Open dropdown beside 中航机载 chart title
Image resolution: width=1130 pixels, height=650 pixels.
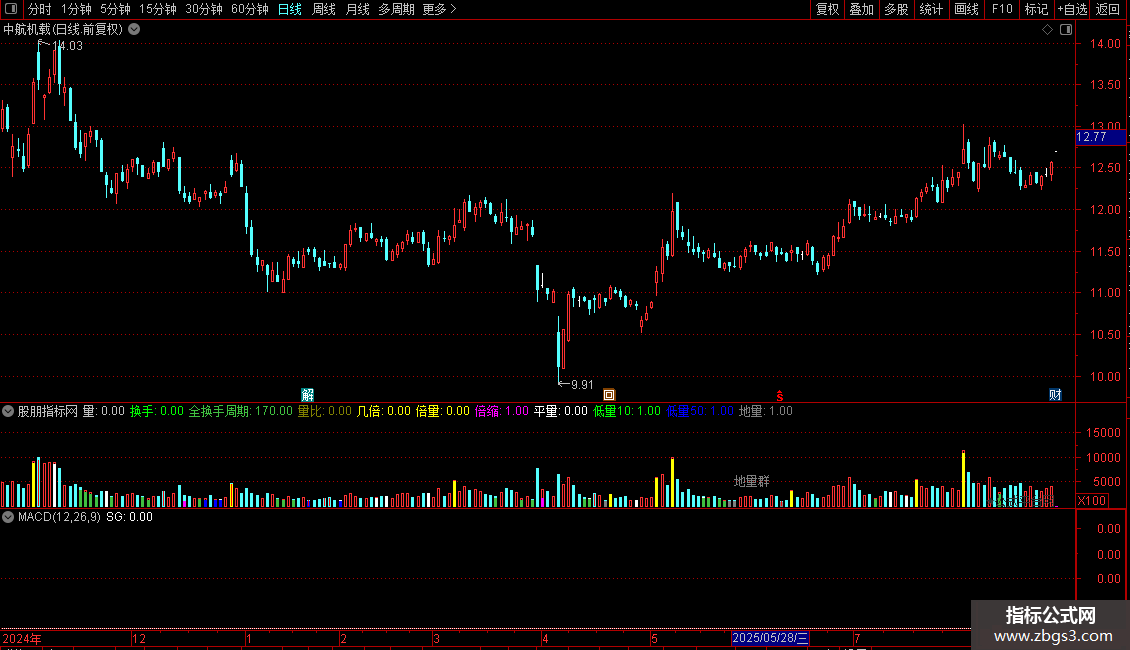tap(134, 30)
